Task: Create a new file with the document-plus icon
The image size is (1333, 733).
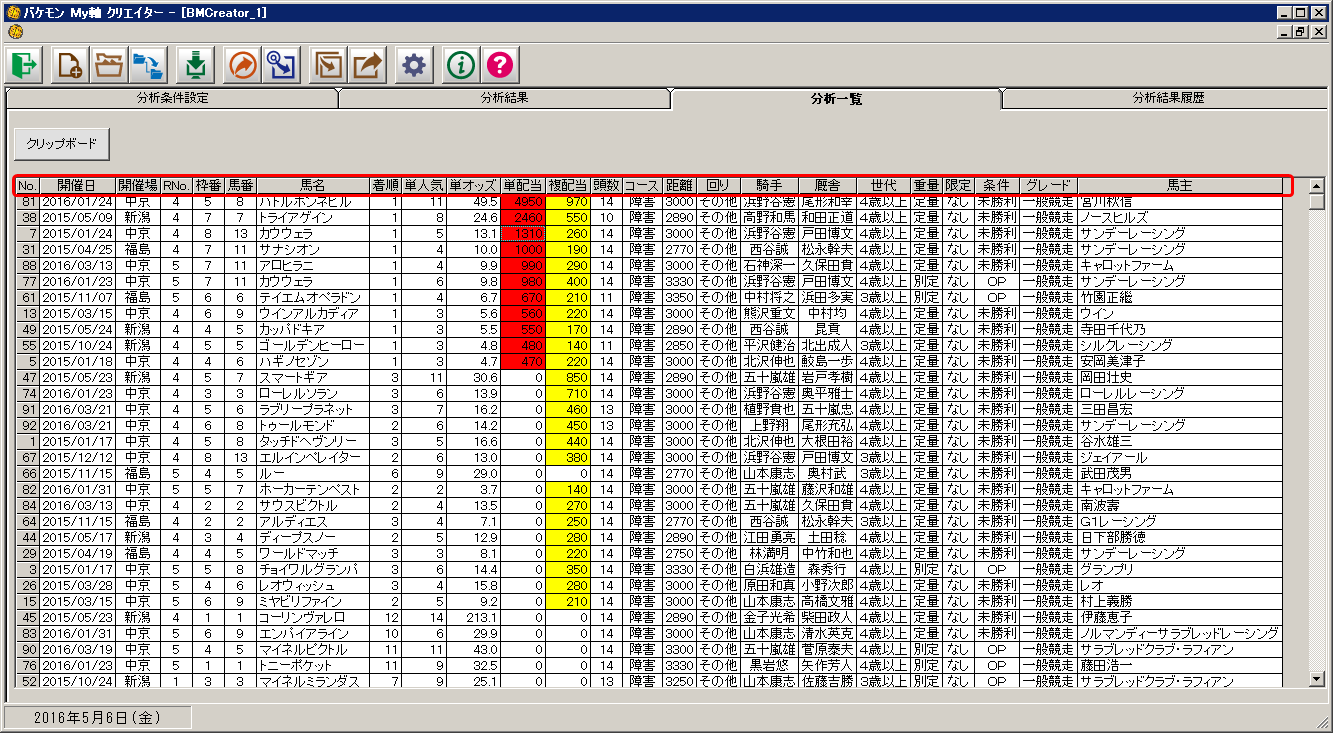Action: 69,66
